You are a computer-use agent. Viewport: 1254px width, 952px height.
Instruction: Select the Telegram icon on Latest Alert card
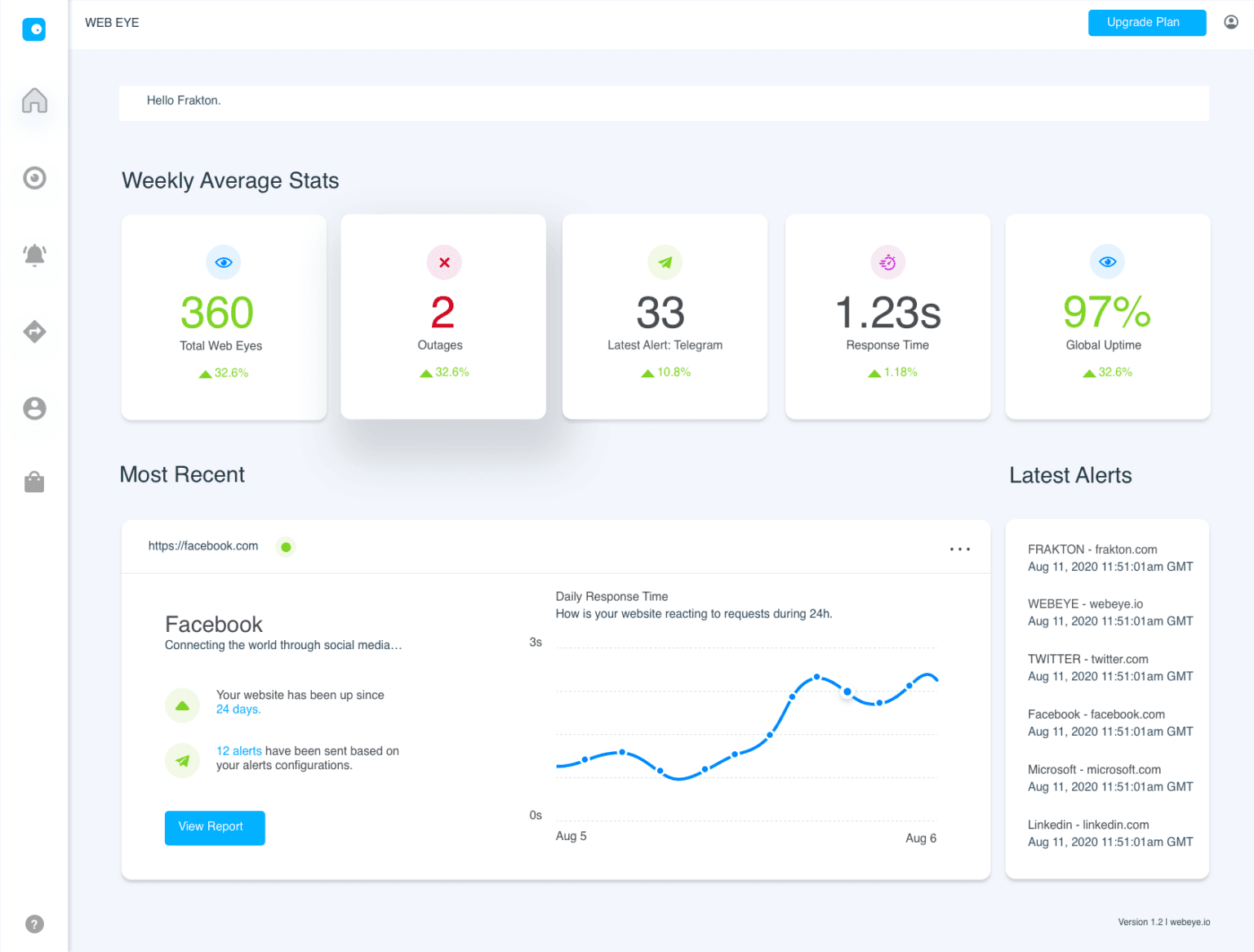665,262
